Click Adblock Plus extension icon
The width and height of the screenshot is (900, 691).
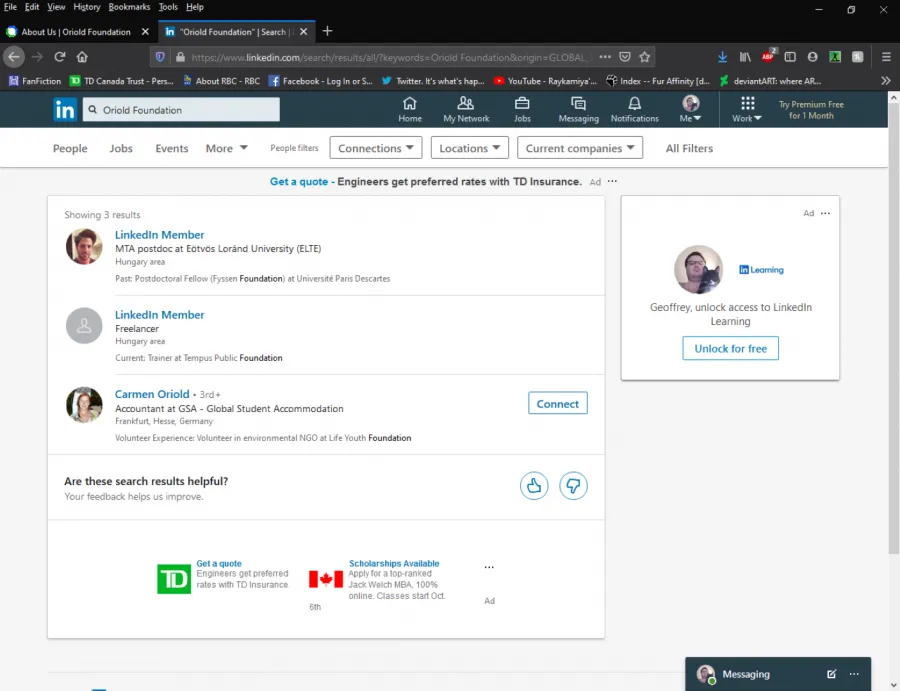click(x=768, y=56)
